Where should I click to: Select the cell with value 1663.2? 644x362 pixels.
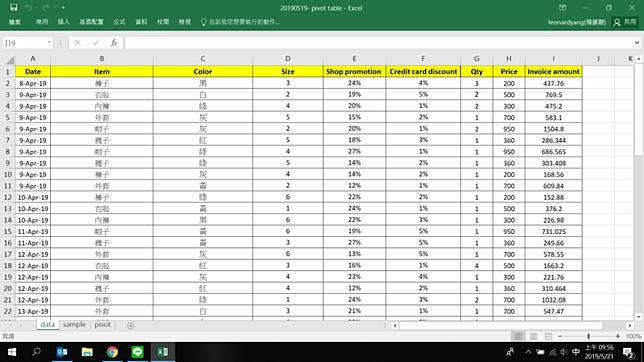pyautogui.click(x=553, y=265)
